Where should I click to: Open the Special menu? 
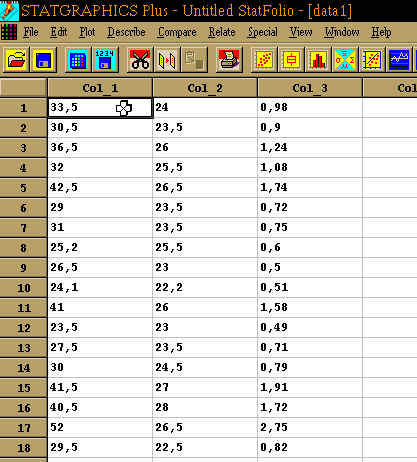click(263, 32)
